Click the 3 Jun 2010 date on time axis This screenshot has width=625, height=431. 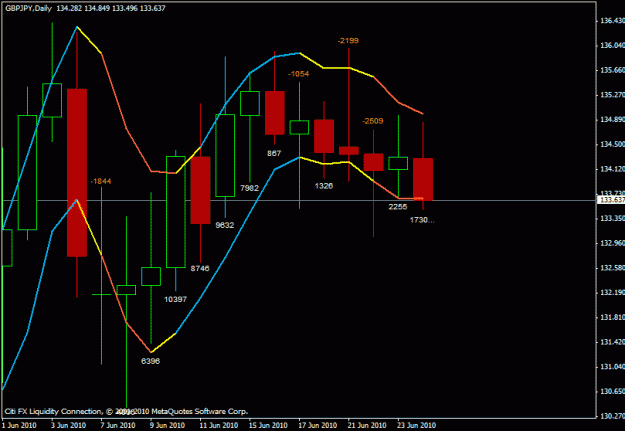pos(68,425)
